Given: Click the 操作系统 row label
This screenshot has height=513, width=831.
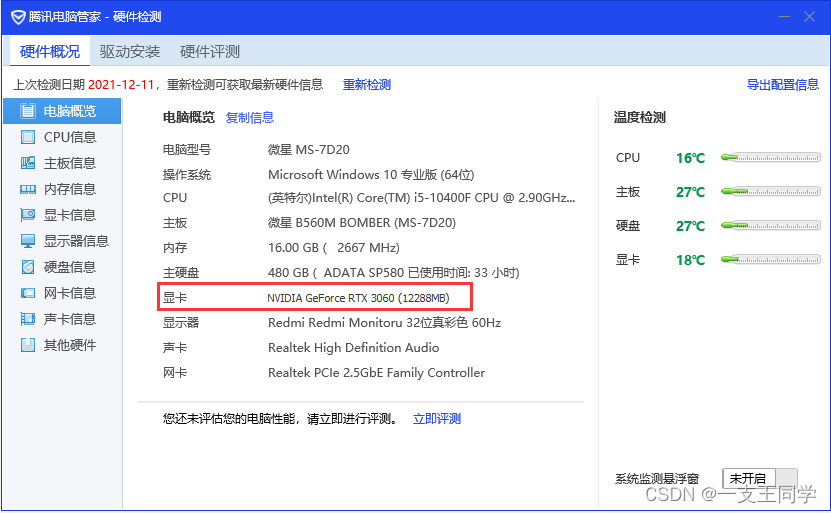Looking at the screenshot, I should click(187, 174).
